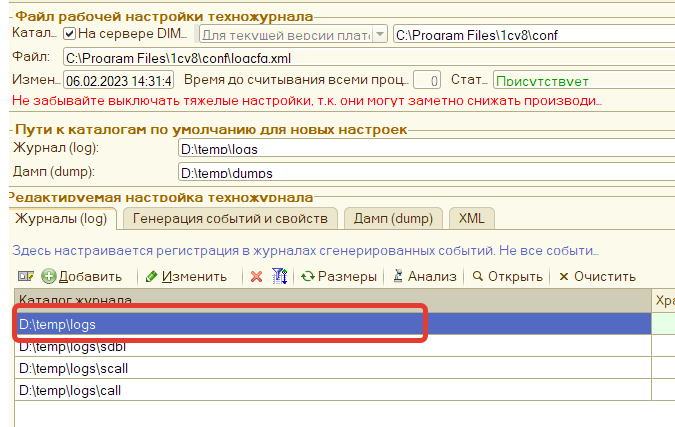Click the Журнал (log) path field
The height and width of the screenshot is (427, 675).
coord(420,149)
